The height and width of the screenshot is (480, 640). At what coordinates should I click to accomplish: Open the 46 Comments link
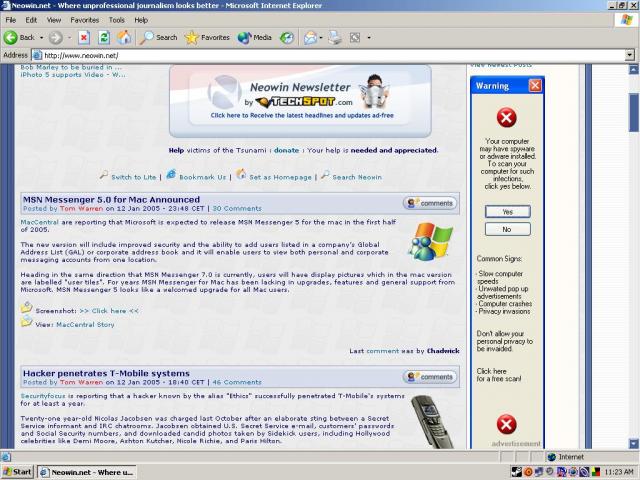(237, 382)
